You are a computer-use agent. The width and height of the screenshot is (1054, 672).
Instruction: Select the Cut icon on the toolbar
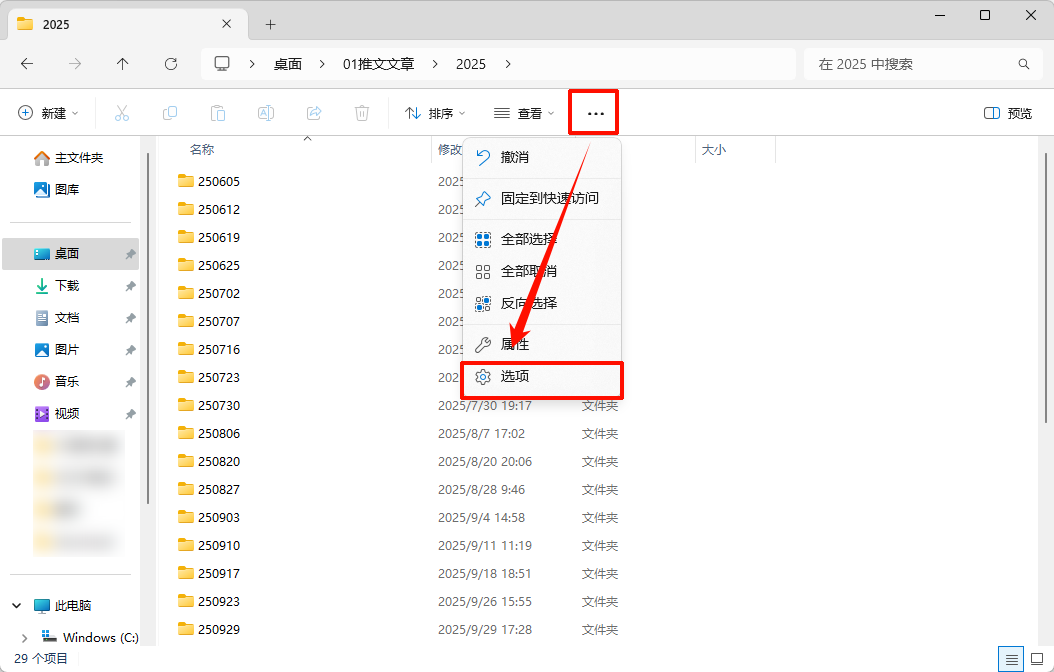click(x=122, y=112)
